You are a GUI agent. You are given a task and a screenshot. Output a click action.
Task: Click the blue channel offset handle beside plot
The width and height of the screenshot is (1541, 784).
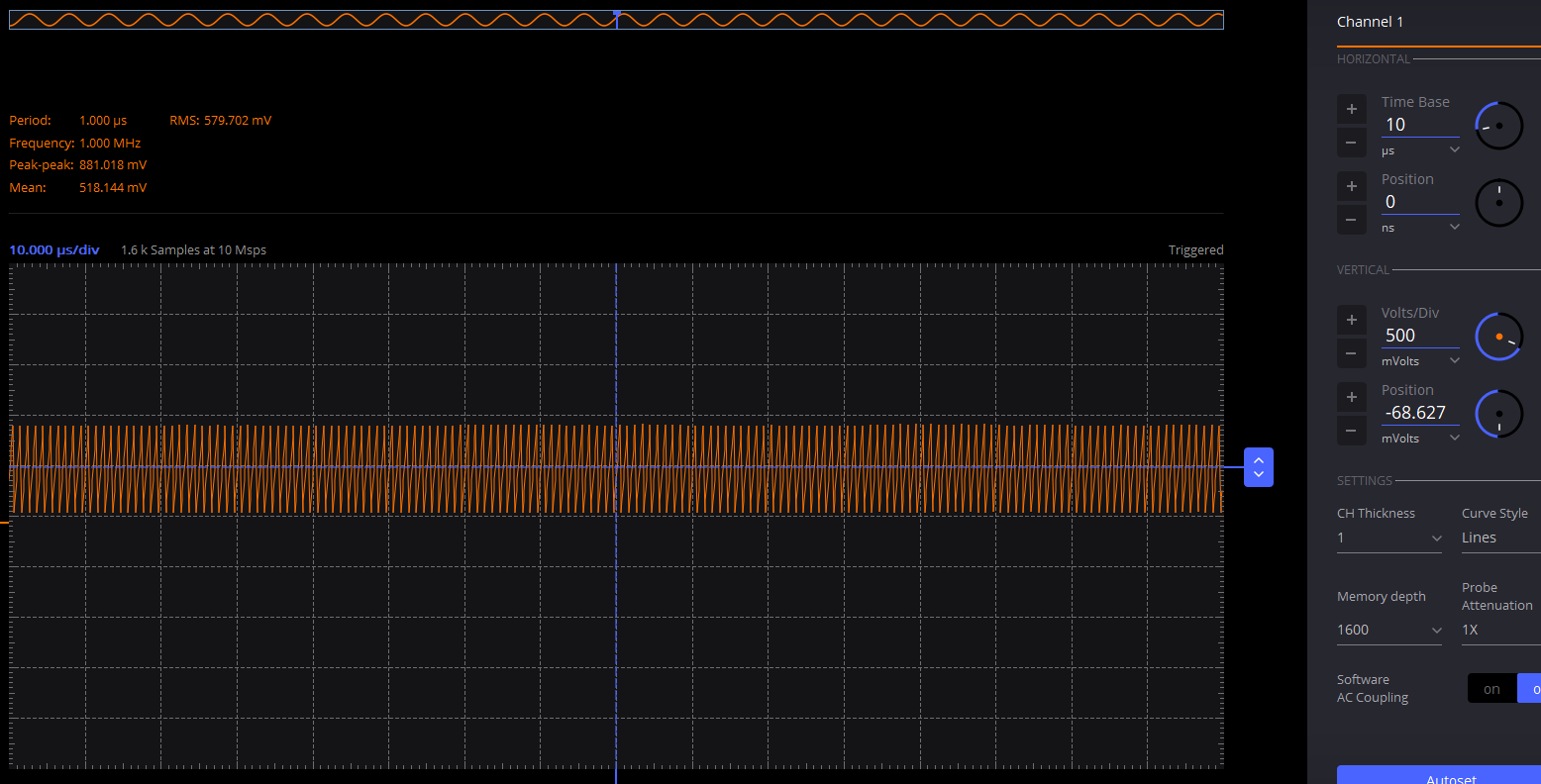click(1258, 467)
